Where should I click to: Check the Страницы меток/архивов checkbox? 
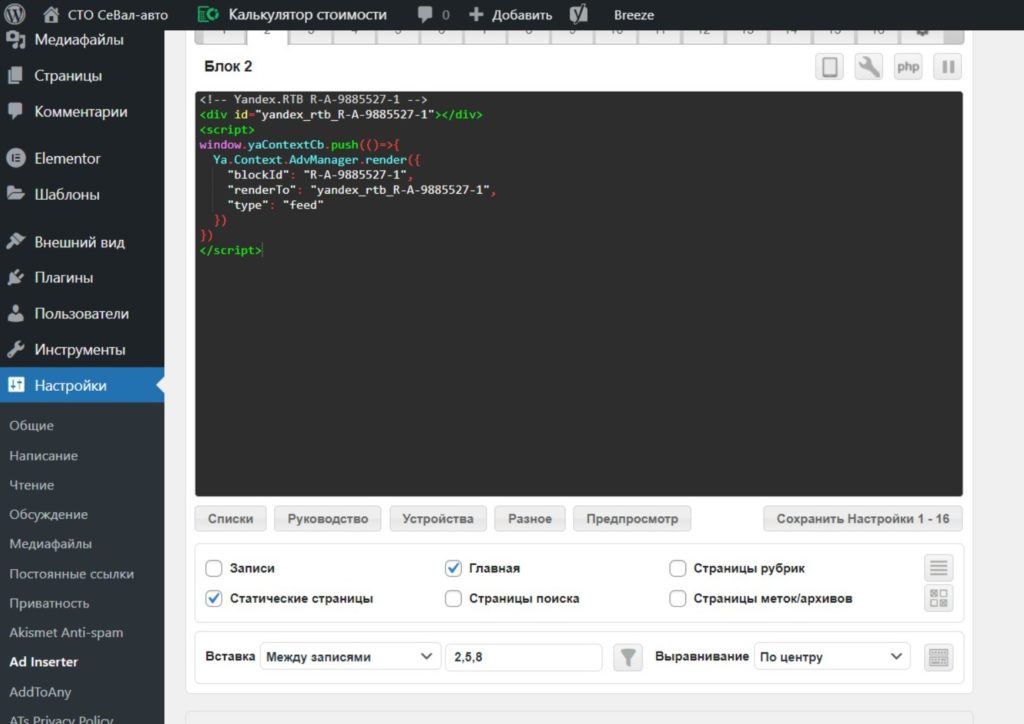(x=677, y=598)
